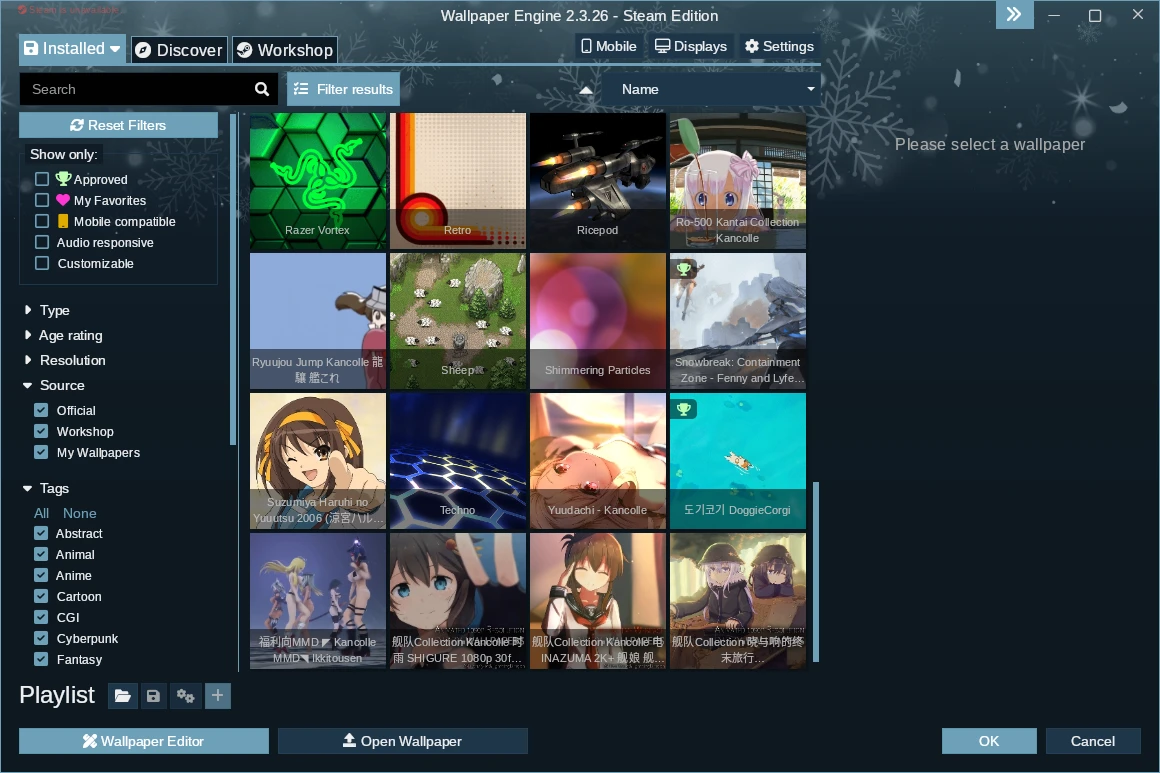Select the Sheep wallpaper

coord(458,321)
